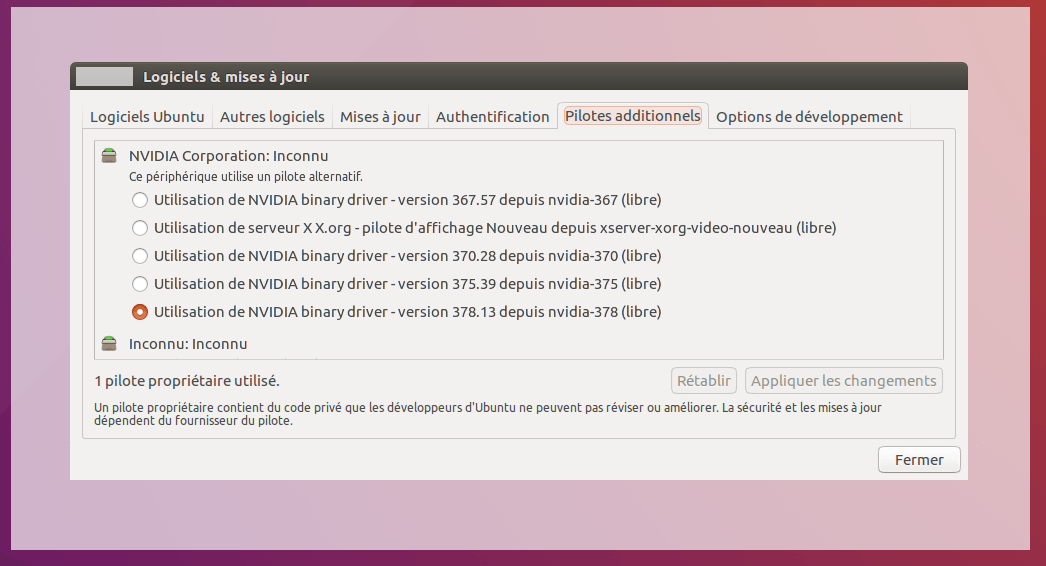Click the NVIDIA Corporation: Inconnu heading text
This screenshot has width=1046, height=566.
click(x=228, y=156)
